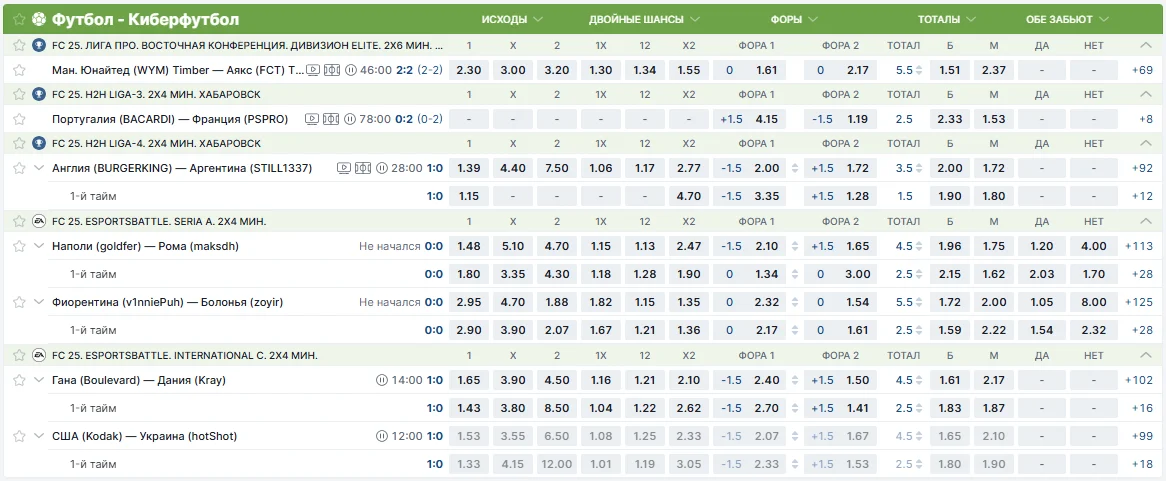Star the Esportsbattle International C. league
The height and width of the screenshot is (481, 1166).
19,355
